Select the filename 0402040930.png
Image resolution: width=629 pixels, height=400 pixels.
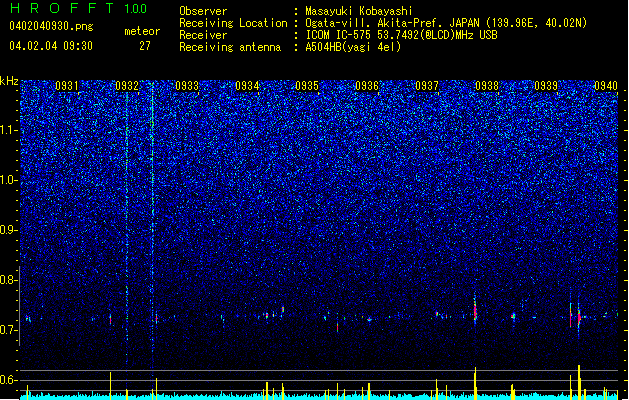tap(51, 26)
